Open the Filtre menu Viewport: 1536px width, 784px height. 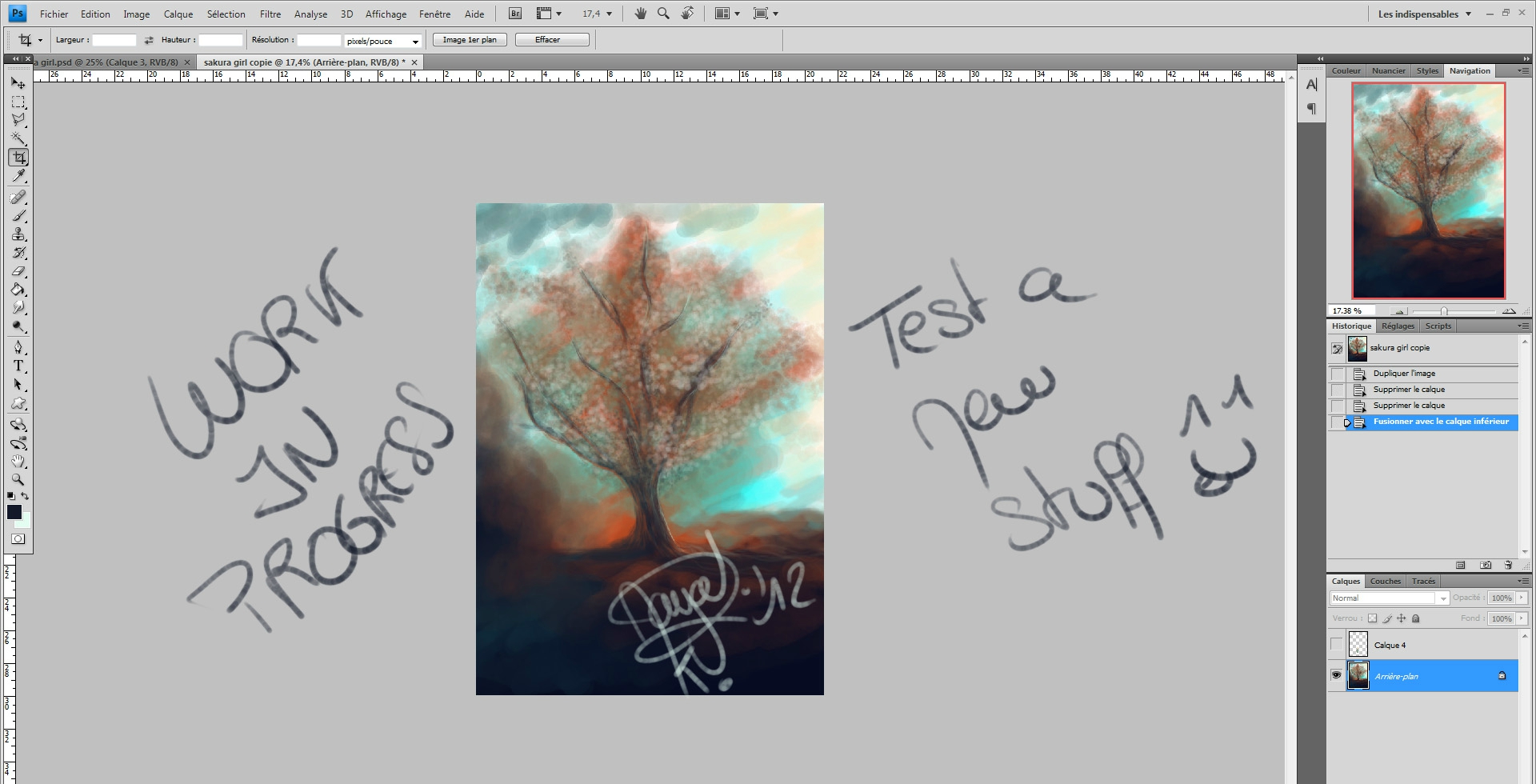point(270,14)
